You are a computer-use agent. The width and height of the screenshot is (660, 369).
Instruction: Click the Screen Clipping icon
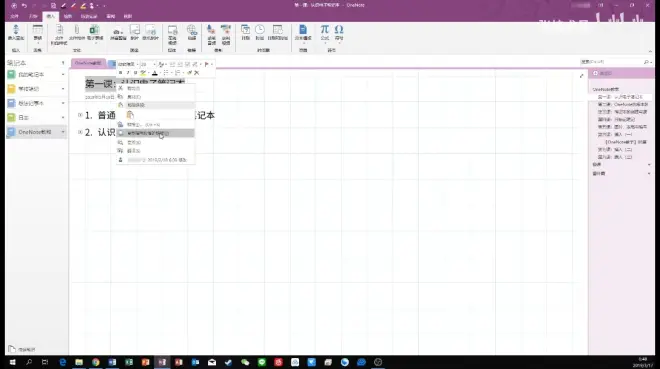tap(118, 32)
